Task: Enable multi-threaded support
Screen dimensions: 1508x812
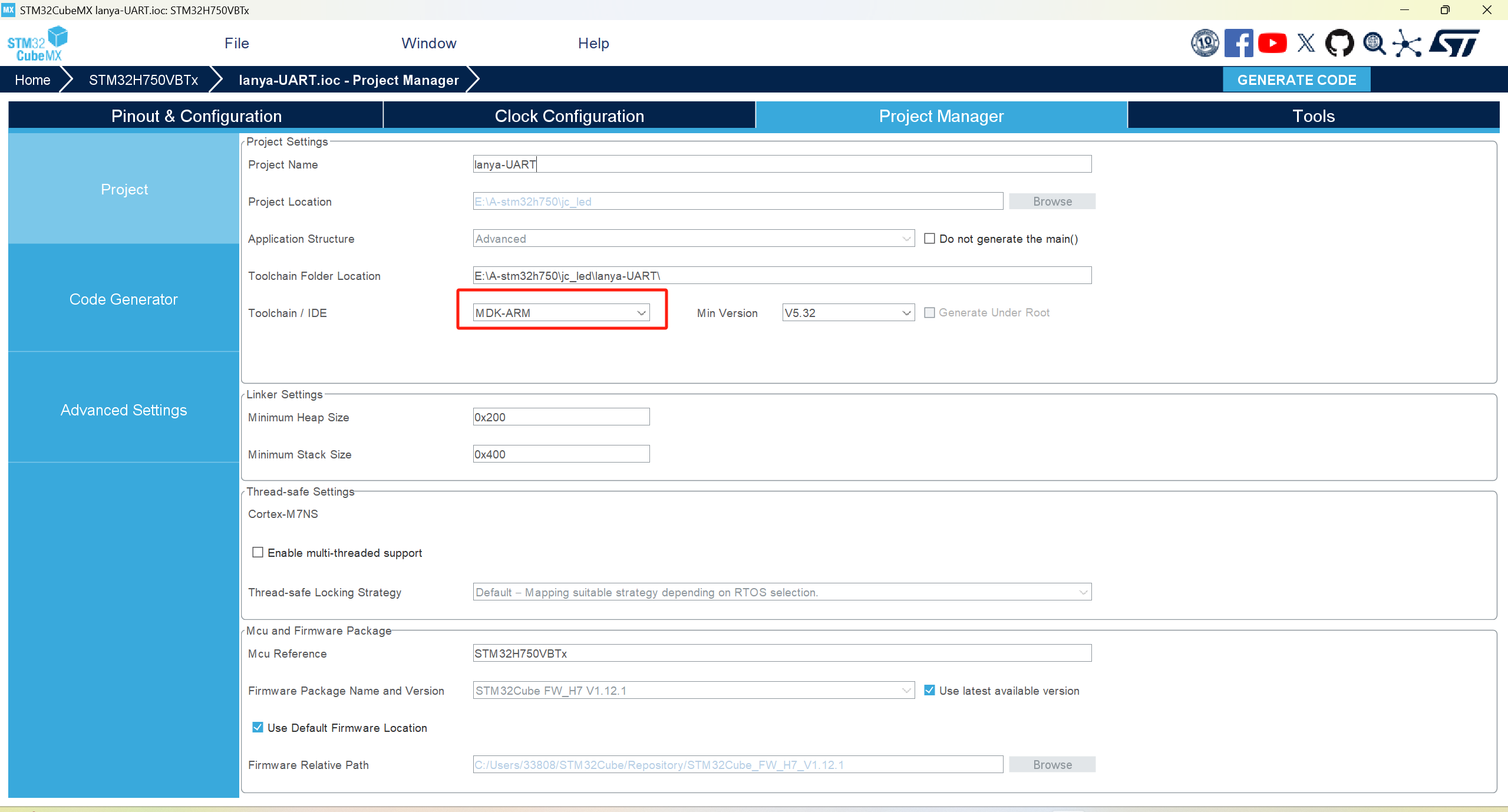Action: click(x=258, y=552)
